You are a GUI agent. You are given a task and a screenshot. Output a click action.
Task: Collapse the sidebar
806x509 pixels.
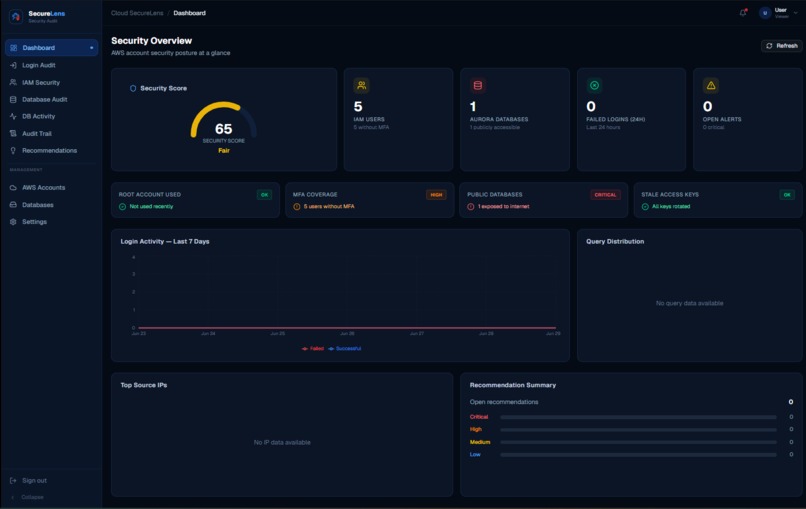pyautogui.click(x=28, y=497)
